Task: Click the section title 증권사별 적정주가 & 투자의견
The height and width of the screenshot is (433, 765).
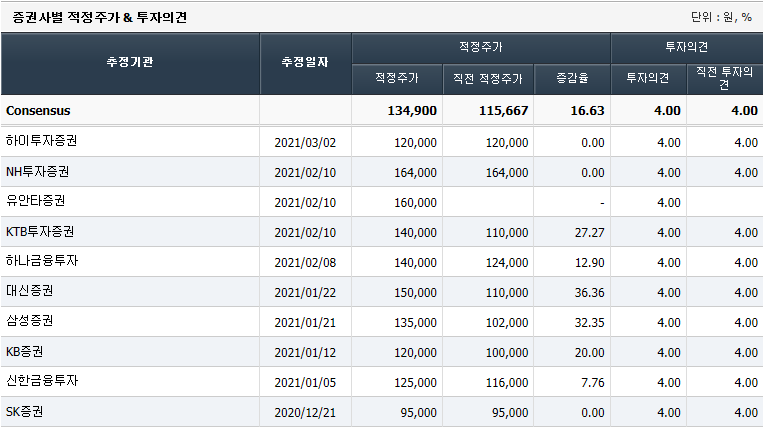Action: [100, 18]
